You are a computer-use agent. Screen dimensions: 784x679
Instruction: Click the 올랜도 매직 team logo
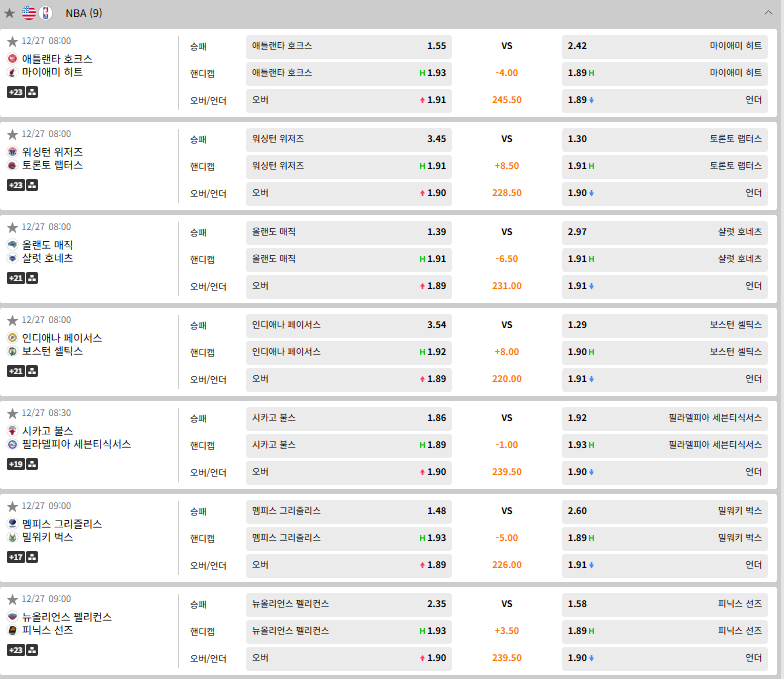click(x=12, y=244)
